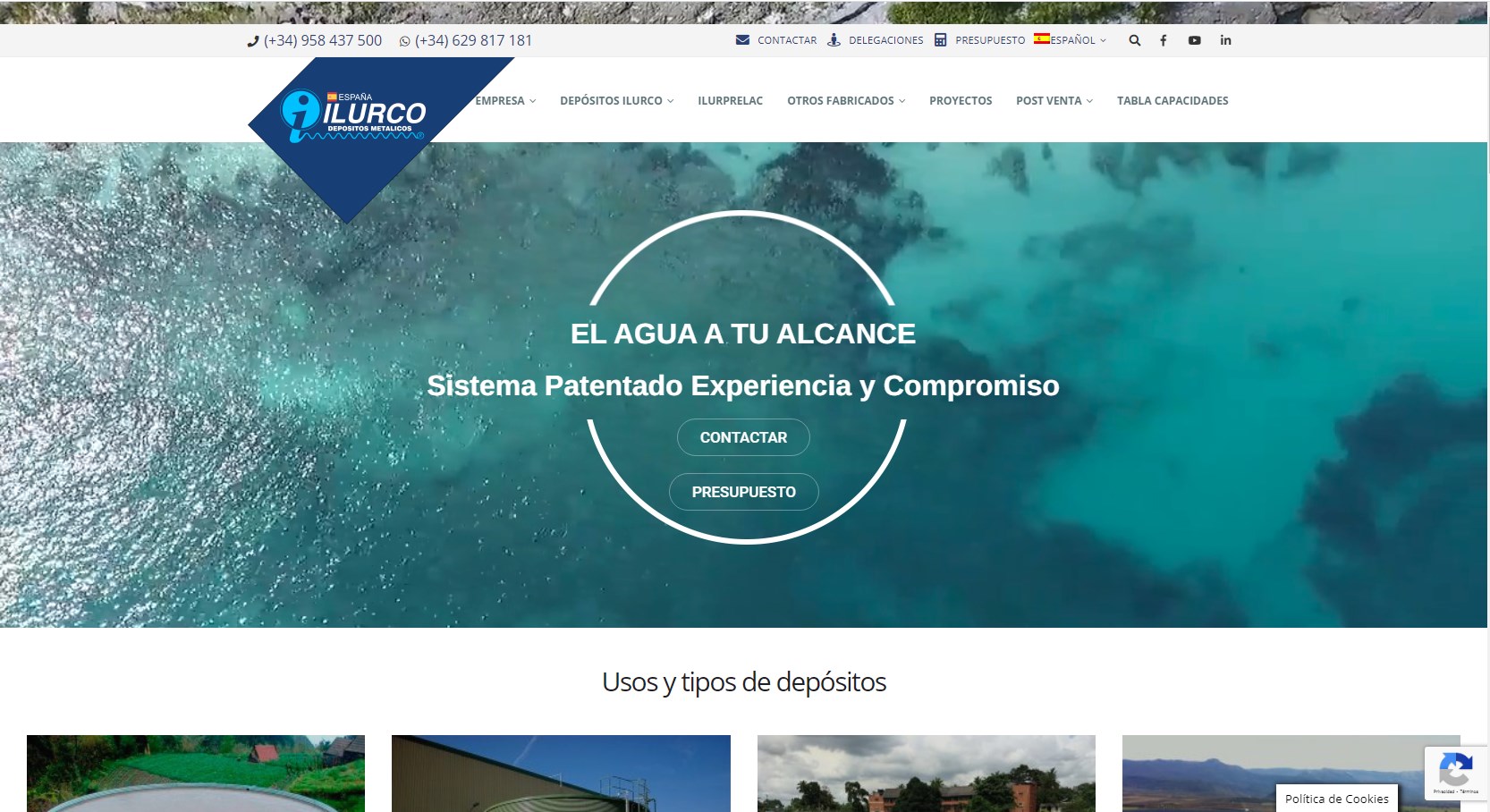Open the Ilurprelac menu item
The image size is (1490, 812).
730,101
